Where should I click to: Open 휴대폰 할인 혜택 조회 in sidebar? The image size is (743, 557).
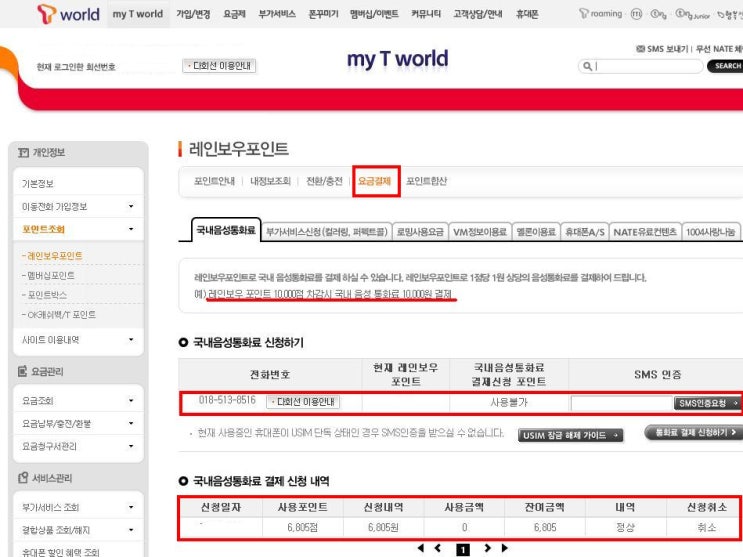point(61,552)
